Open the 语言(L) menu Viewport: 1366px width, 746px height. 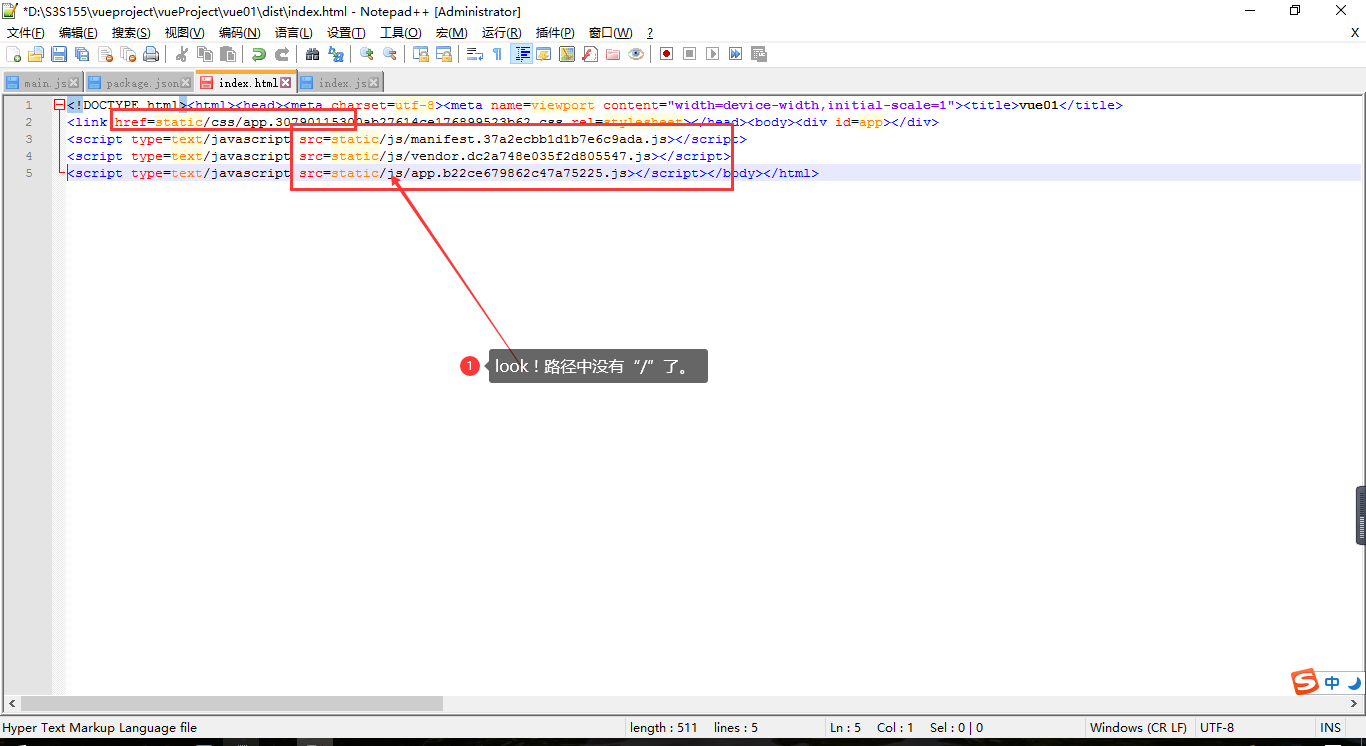(293, 33)
